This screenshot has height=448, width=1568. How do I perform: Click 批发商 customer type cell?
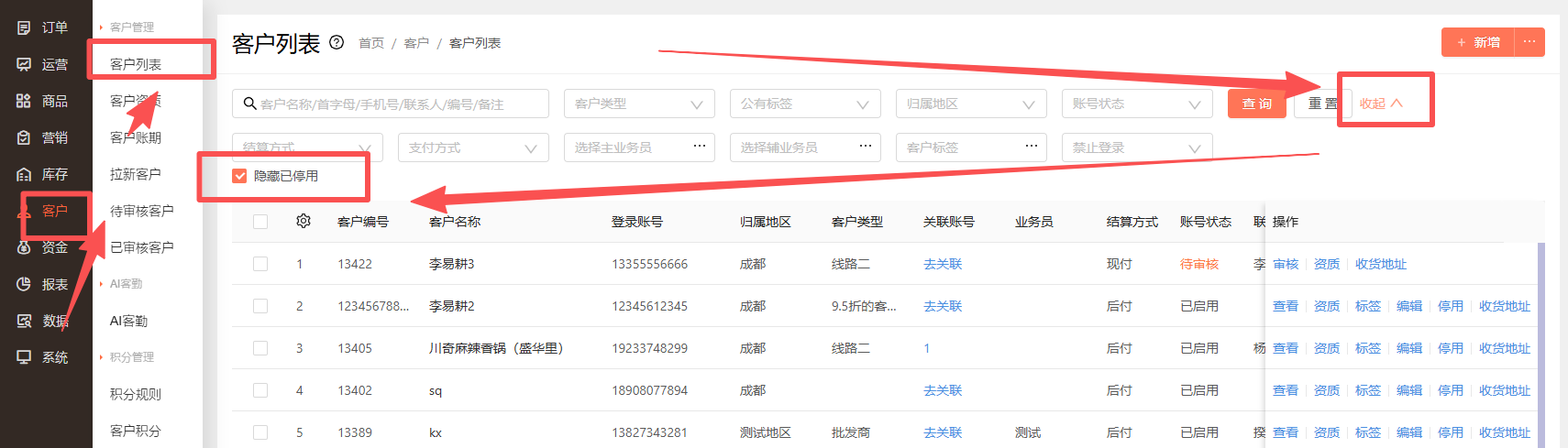851,432
